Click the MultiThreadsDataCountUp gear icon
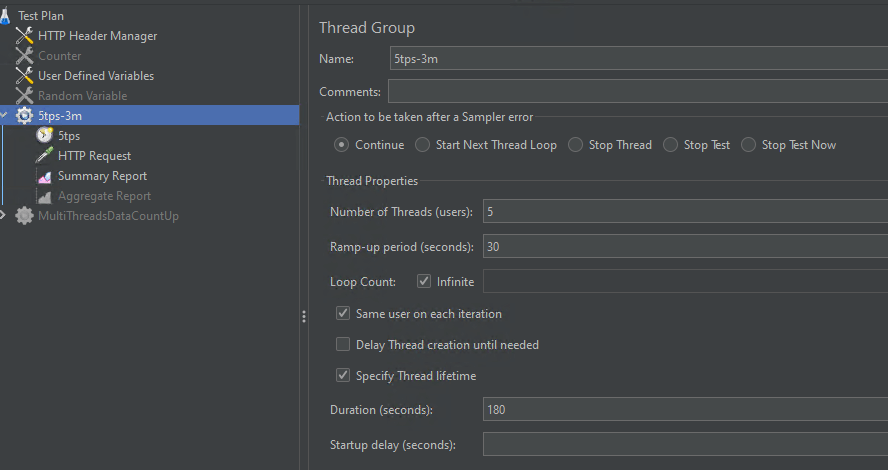Image resolution: width=888 pixels, height=470 pixels. 24,216
